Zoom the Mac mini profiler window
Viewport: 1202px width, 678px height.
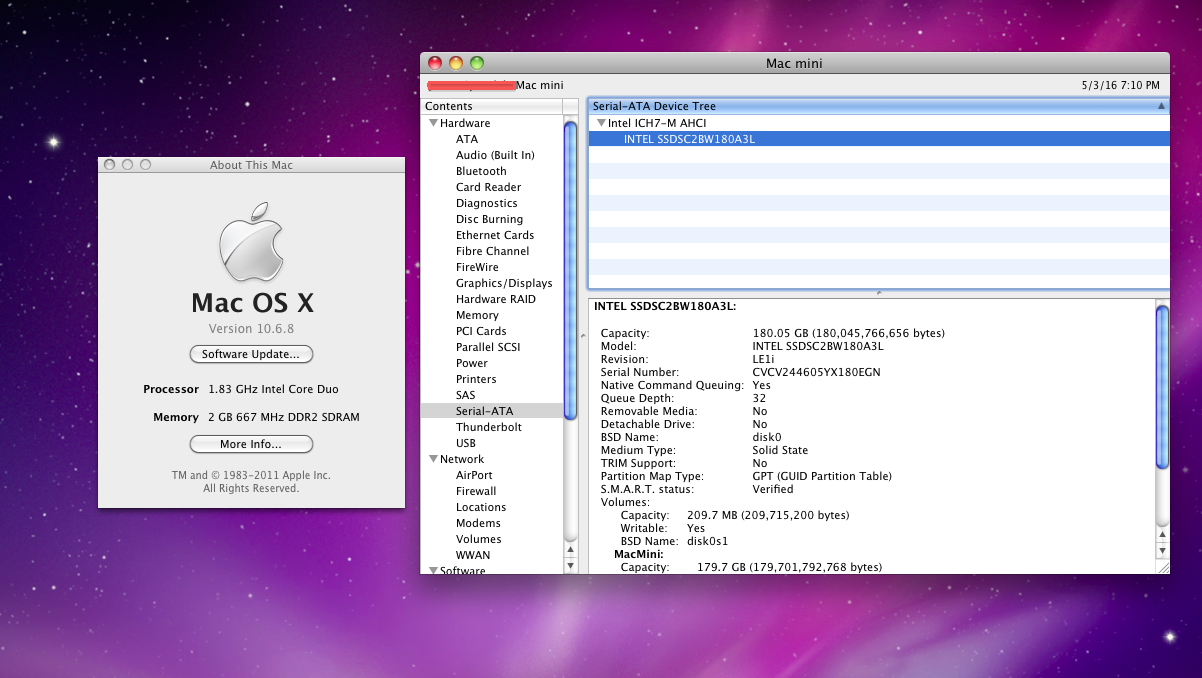coord(477,63)
